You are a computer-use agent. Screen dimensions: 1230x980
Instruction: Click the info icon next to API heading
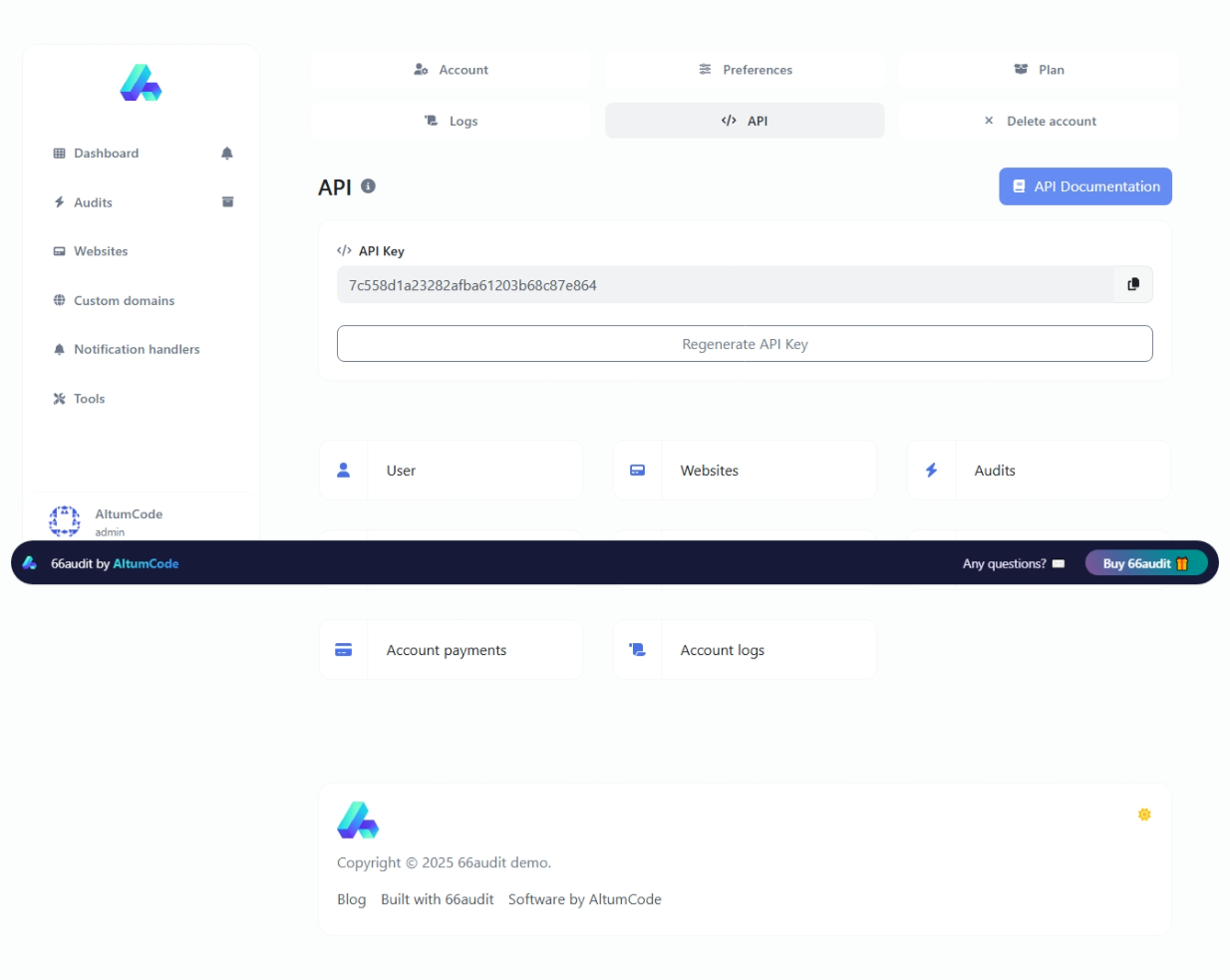(368, 186)
